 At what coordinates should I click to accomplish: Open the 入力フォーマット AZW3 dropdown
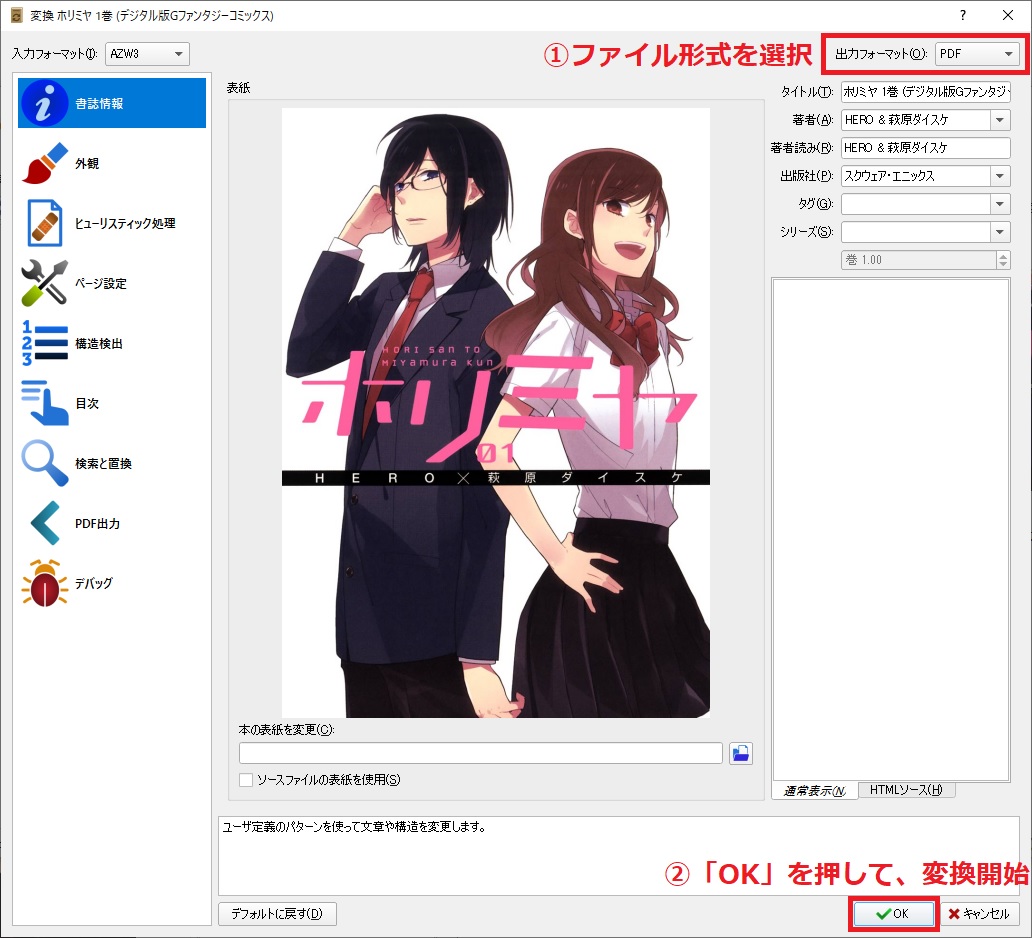click(x=147, y=54)
